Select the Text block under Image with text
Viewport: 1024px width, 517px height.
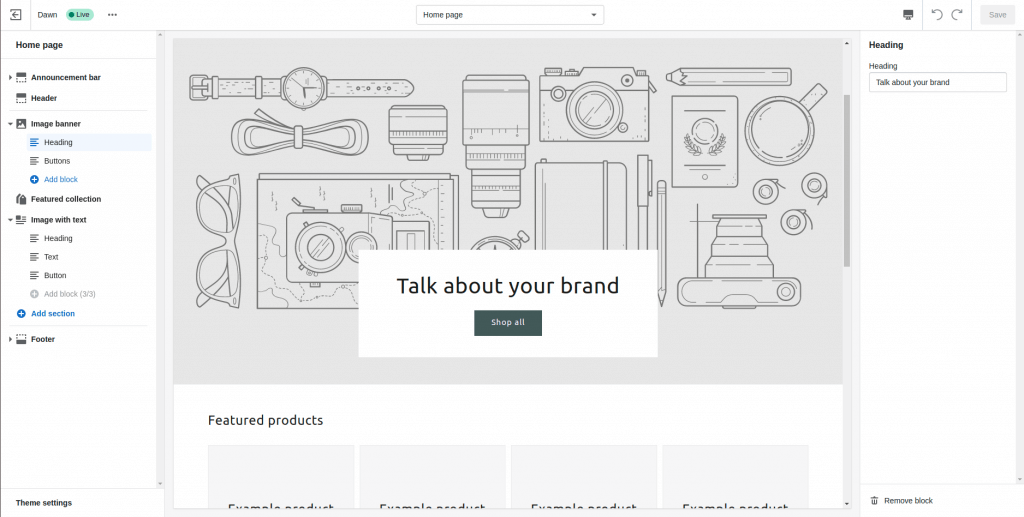89,257
